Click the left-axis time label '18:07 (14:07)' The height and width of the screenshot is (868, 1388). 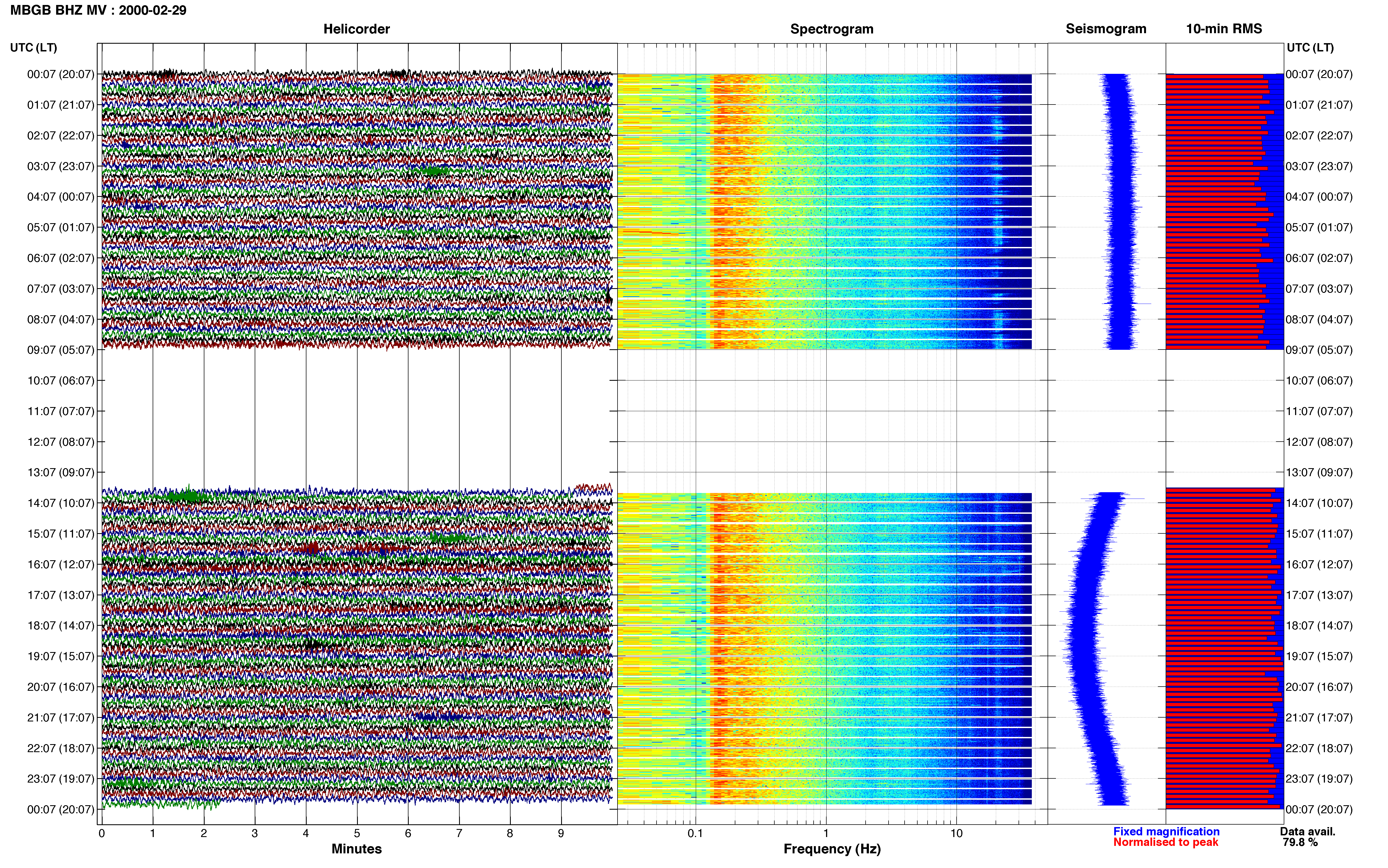[x=61, y=626]
